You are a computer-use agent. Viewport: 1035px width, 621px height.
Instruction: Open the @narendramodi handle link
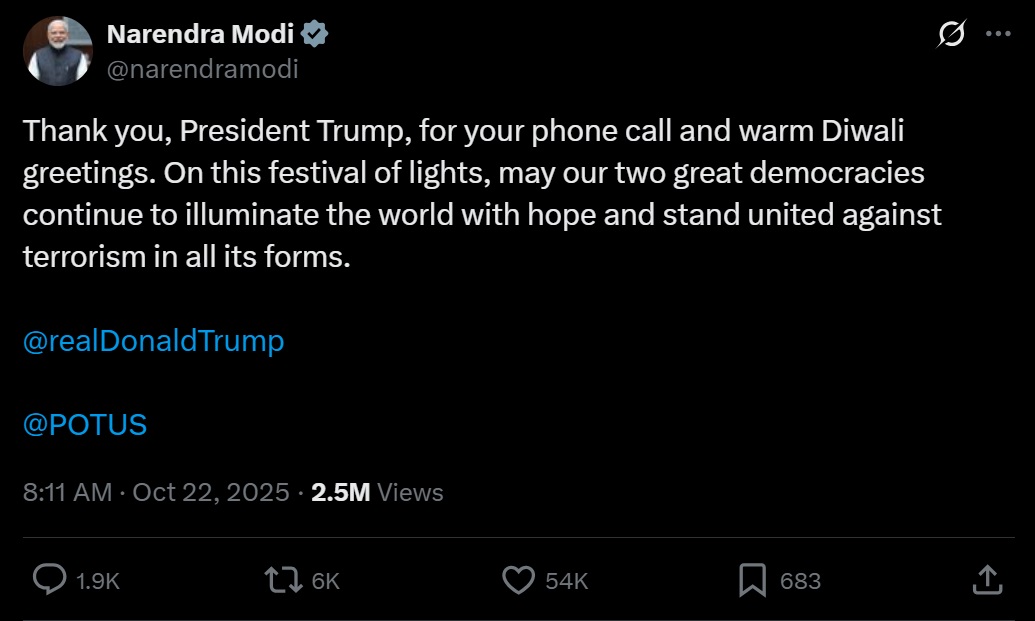[202, 69]
